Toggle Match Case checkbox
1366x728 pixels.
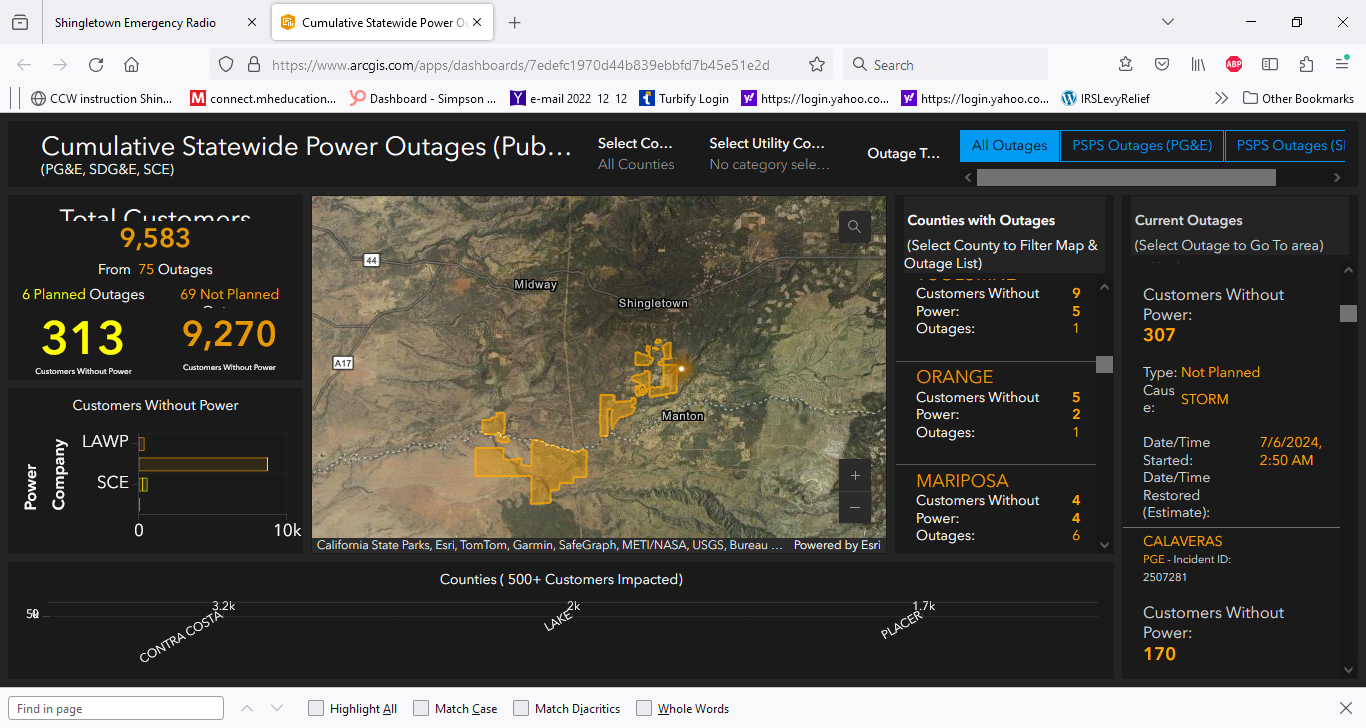coord(421,709)
